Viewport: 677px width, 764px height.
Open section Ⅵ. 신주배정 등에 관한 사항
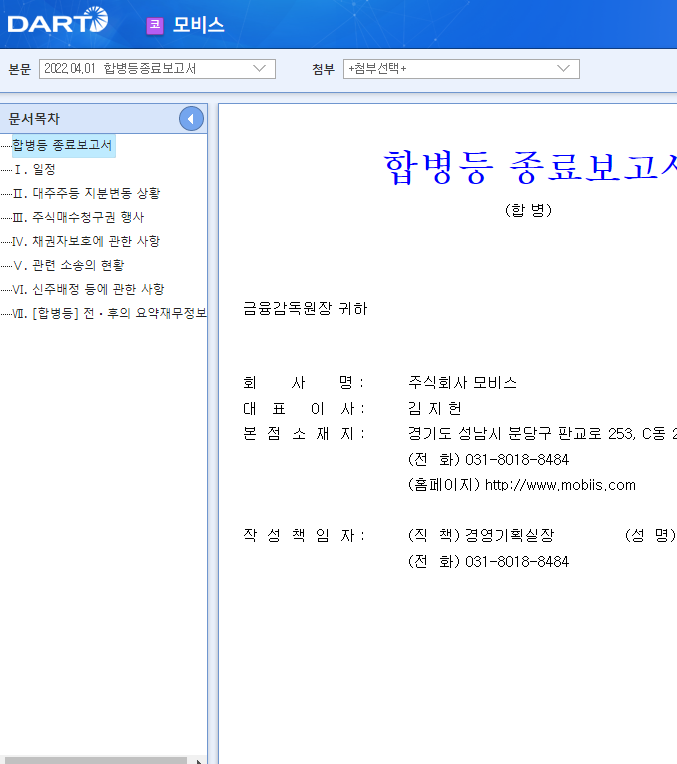[89, 289]
